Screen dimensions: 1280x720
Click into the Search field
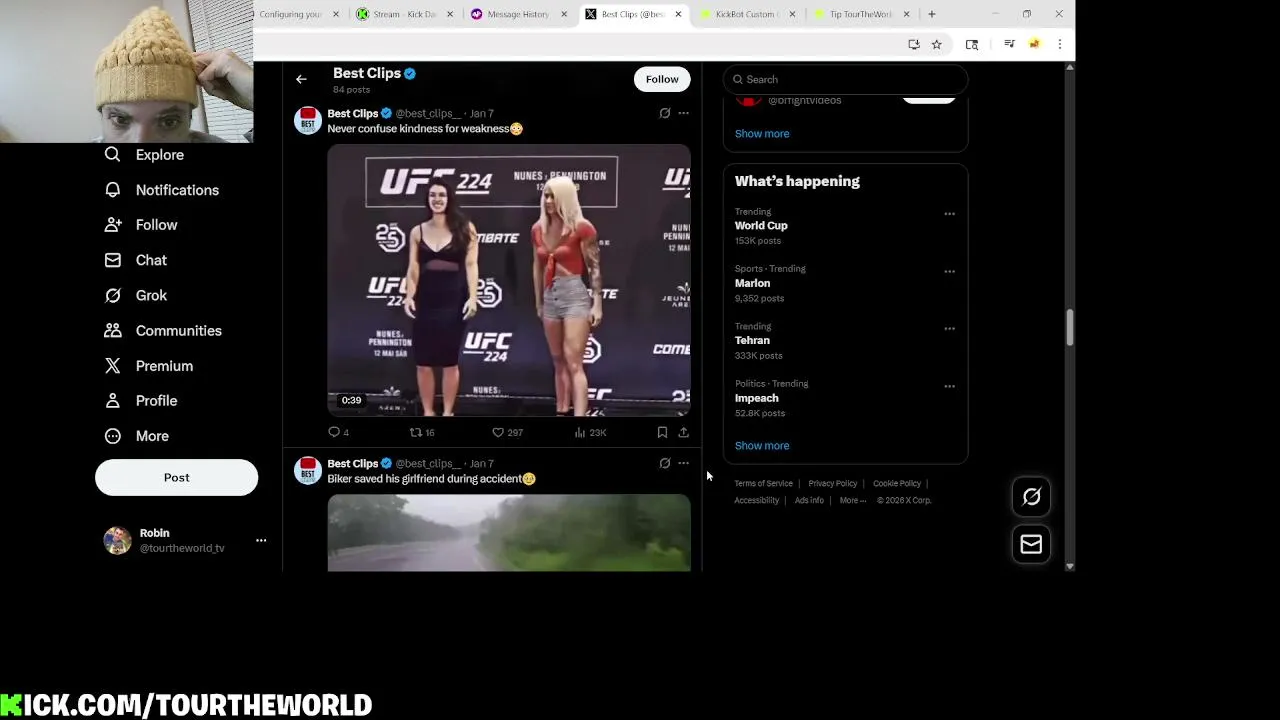[x=846, y=79]
